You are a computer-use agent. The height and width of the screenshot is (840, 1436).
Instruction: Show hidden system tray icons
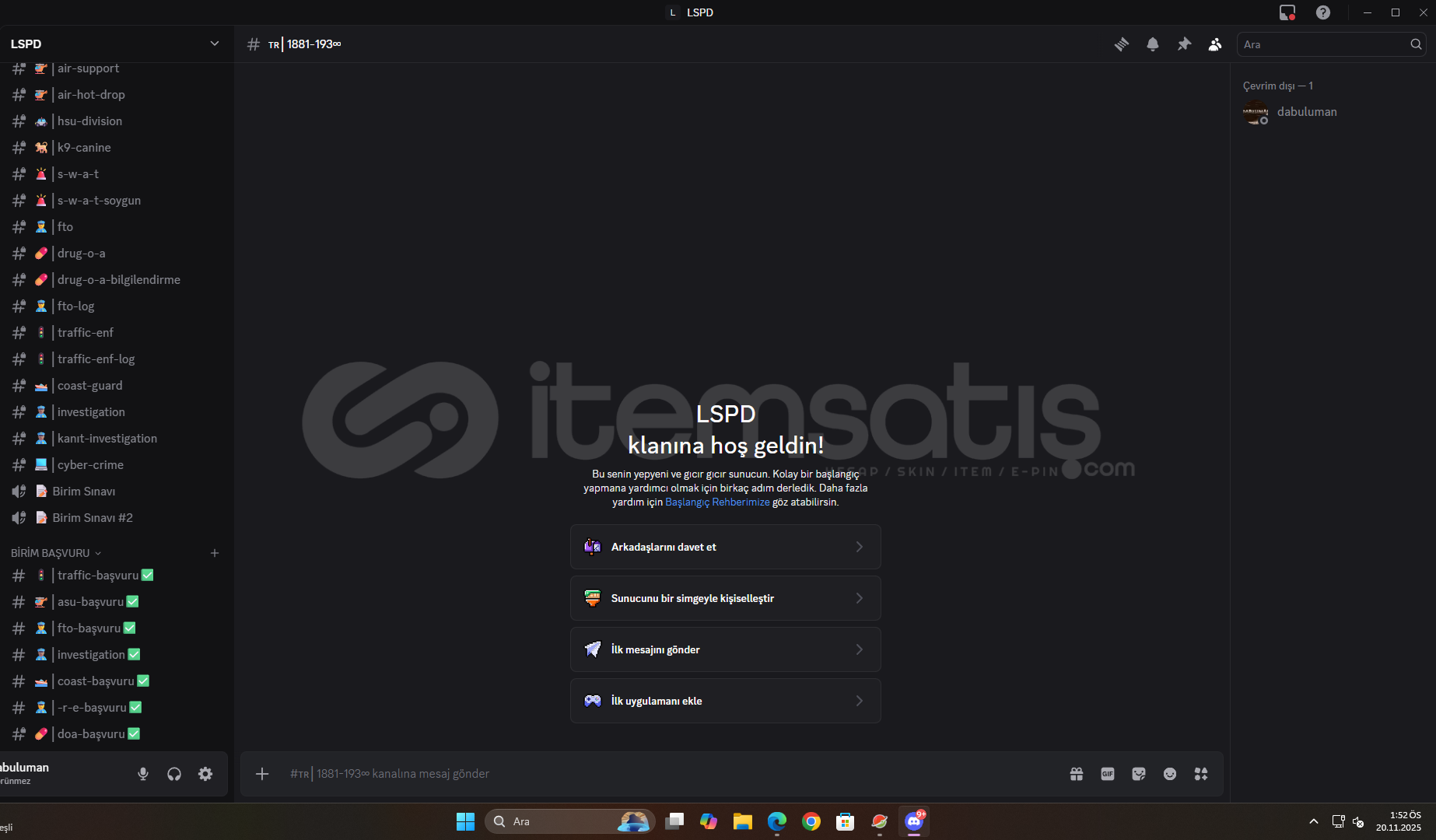click(1314, 821)
